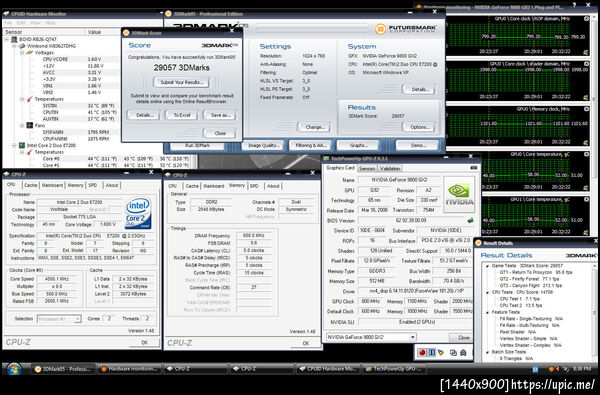Close the GPU0 core clock ROP graph
Image resolution: width=600 pixels, height=395 pixels.
586,18
